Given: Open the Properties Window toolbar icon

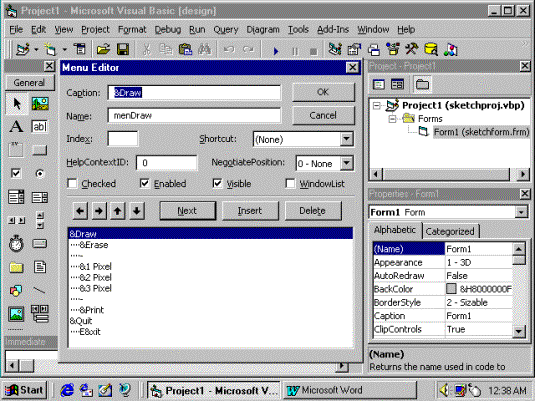Looking at the screenshot, I should pyautogui.click(x=354, y=50).
